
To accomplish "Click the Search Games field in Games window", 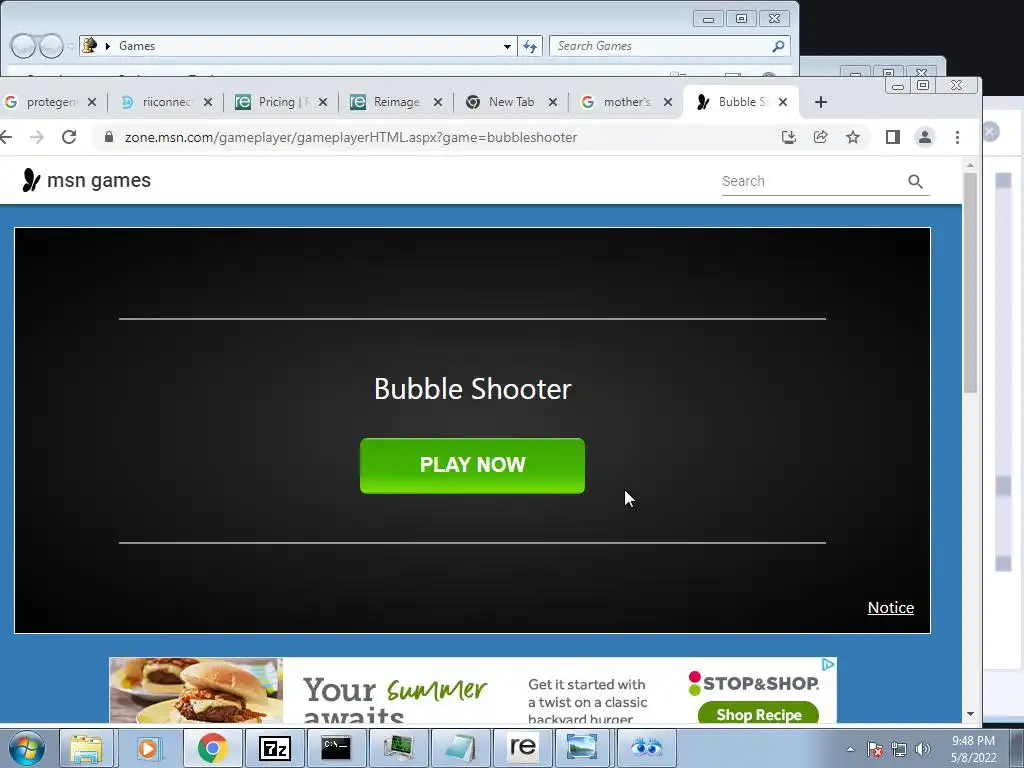I will coord(662,46).
